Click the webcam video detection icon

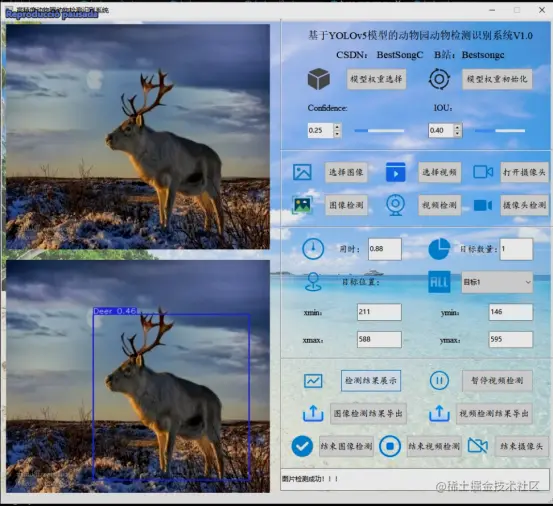coord(395,205)
